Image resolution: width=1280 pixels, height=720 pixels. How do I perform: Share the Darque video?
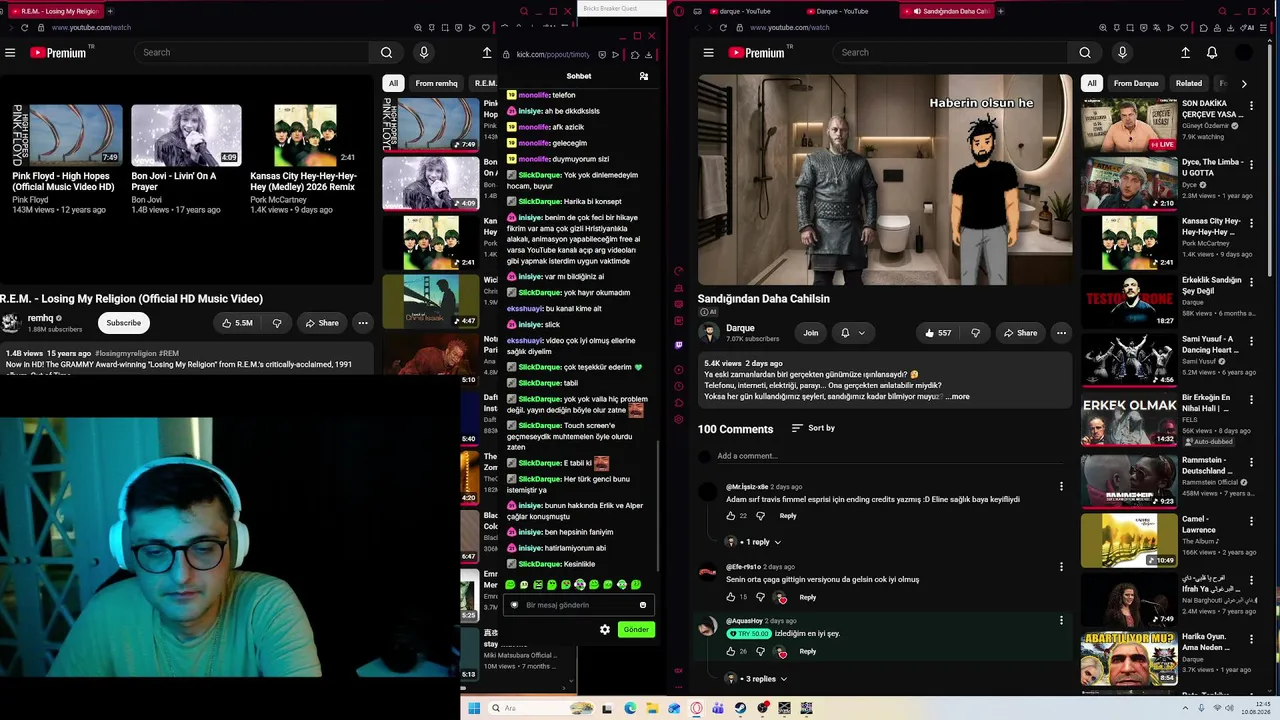pos(1020,333)
